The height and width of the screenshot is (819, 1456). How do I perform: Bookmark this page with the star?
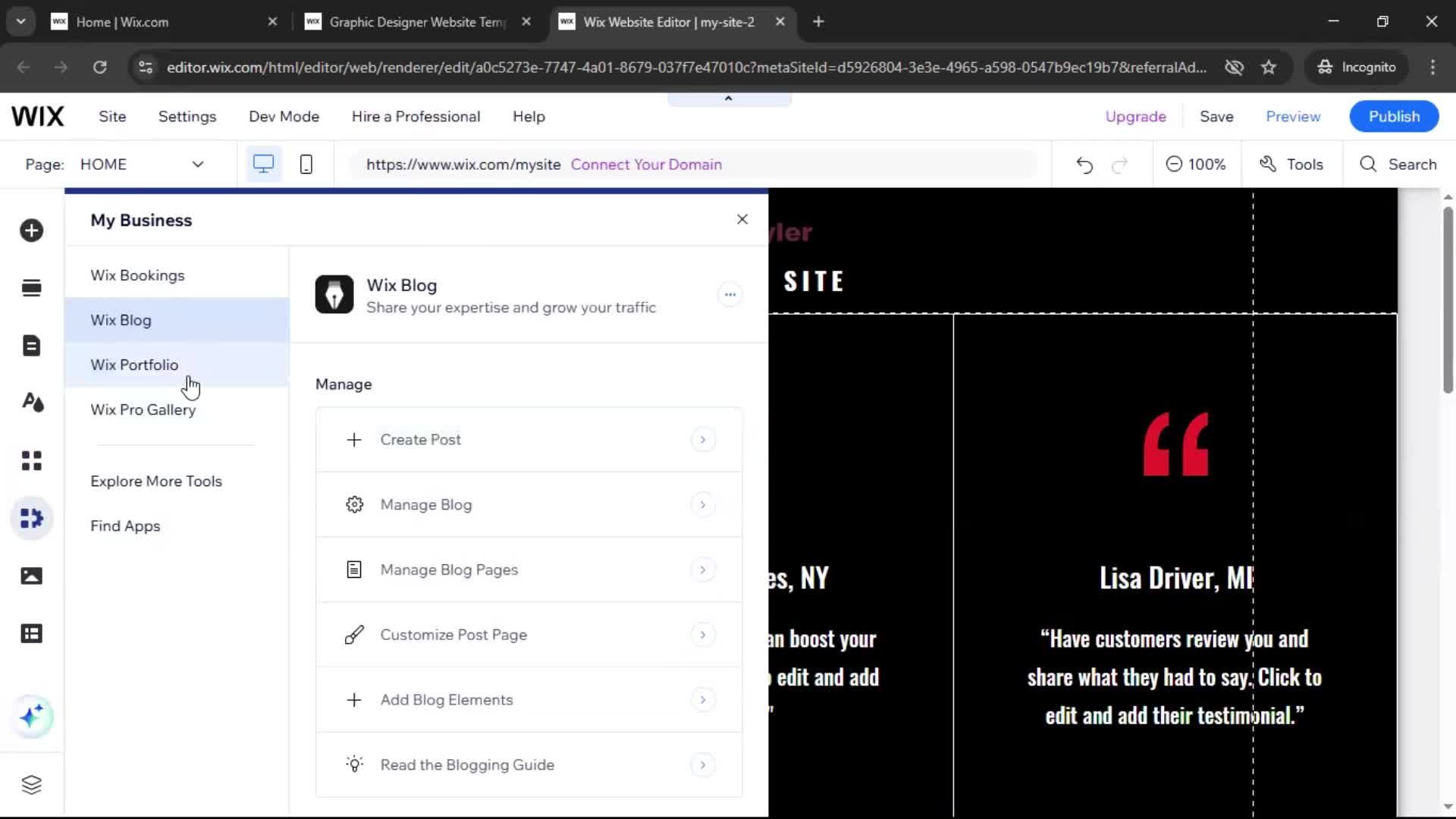click(x=1269, y=67)
